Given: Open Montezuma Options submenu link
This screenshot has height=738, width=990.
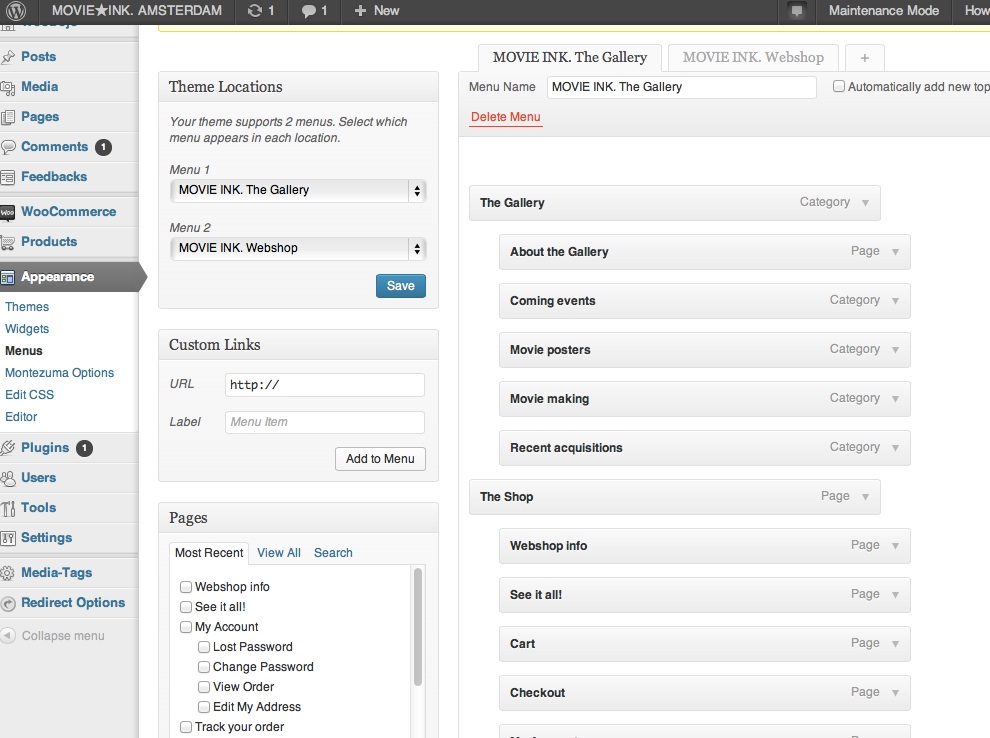Looking at the screenshot, I should [59, 373].
